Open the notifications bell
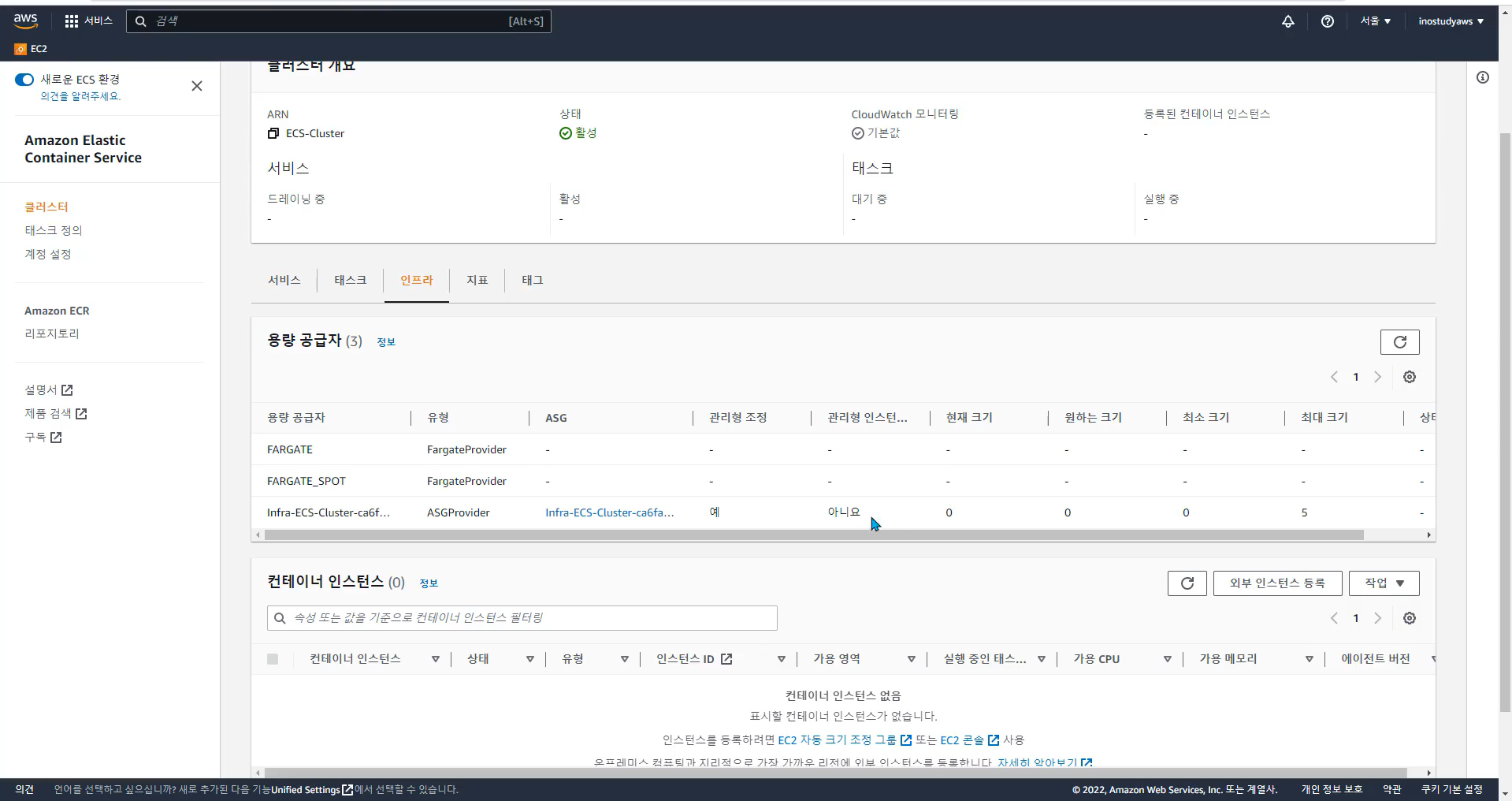This screenshot has width=1512, height=801. [1287, 21]
